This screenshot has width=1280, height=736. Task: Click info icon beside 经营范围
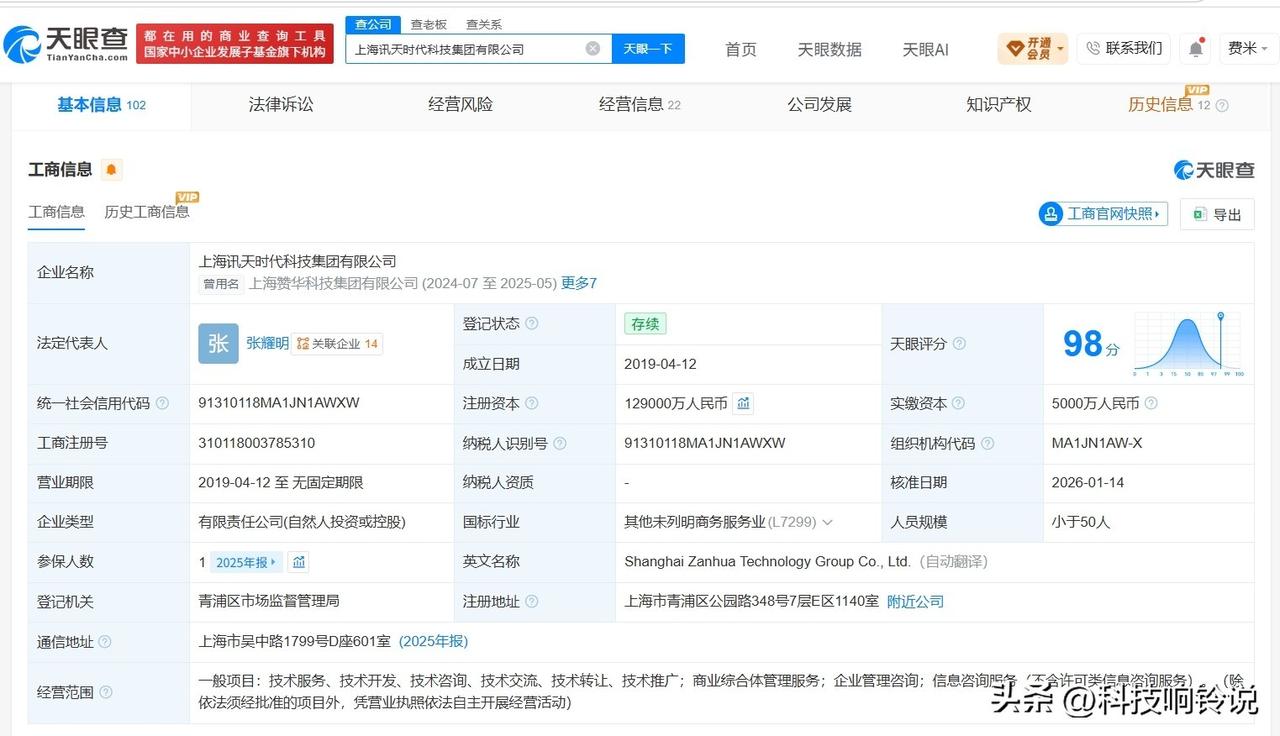pos(105,692)
